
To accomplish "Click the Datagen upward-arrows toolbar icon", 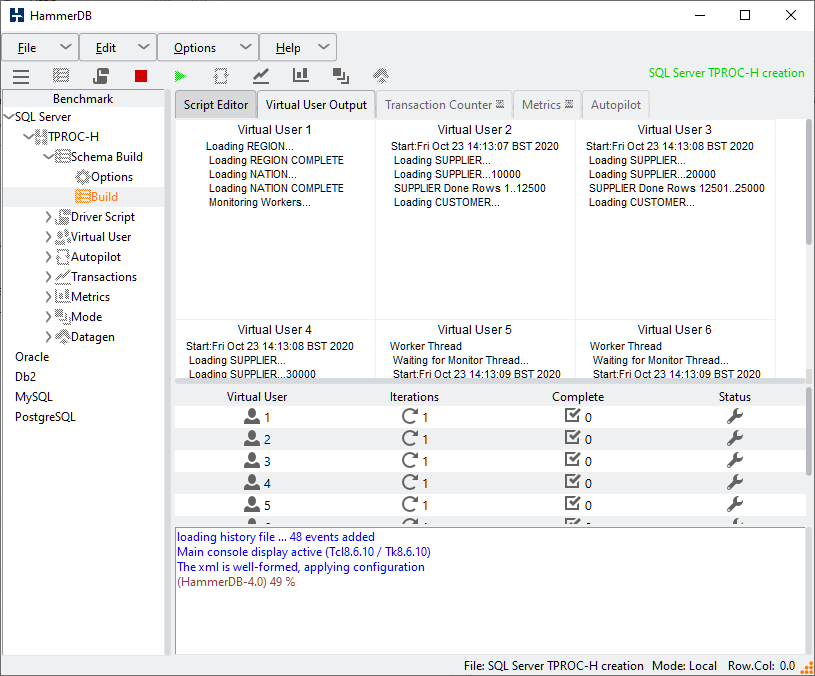I will click(x=381, y=76).
